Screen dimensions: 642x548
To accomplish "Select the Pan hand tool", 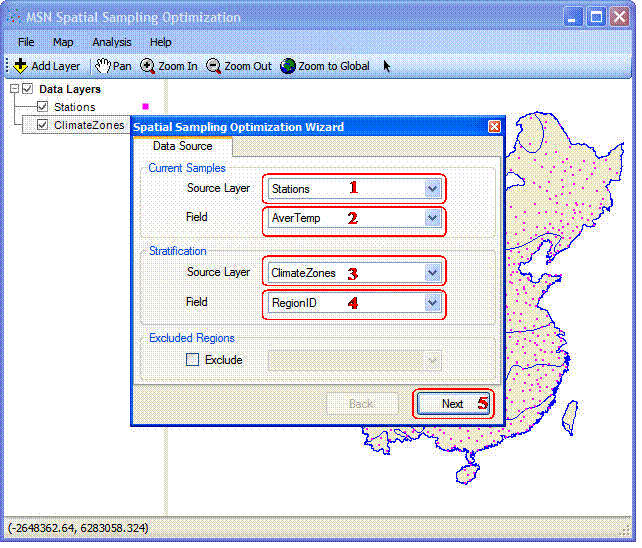I will (x=103, y=66).
